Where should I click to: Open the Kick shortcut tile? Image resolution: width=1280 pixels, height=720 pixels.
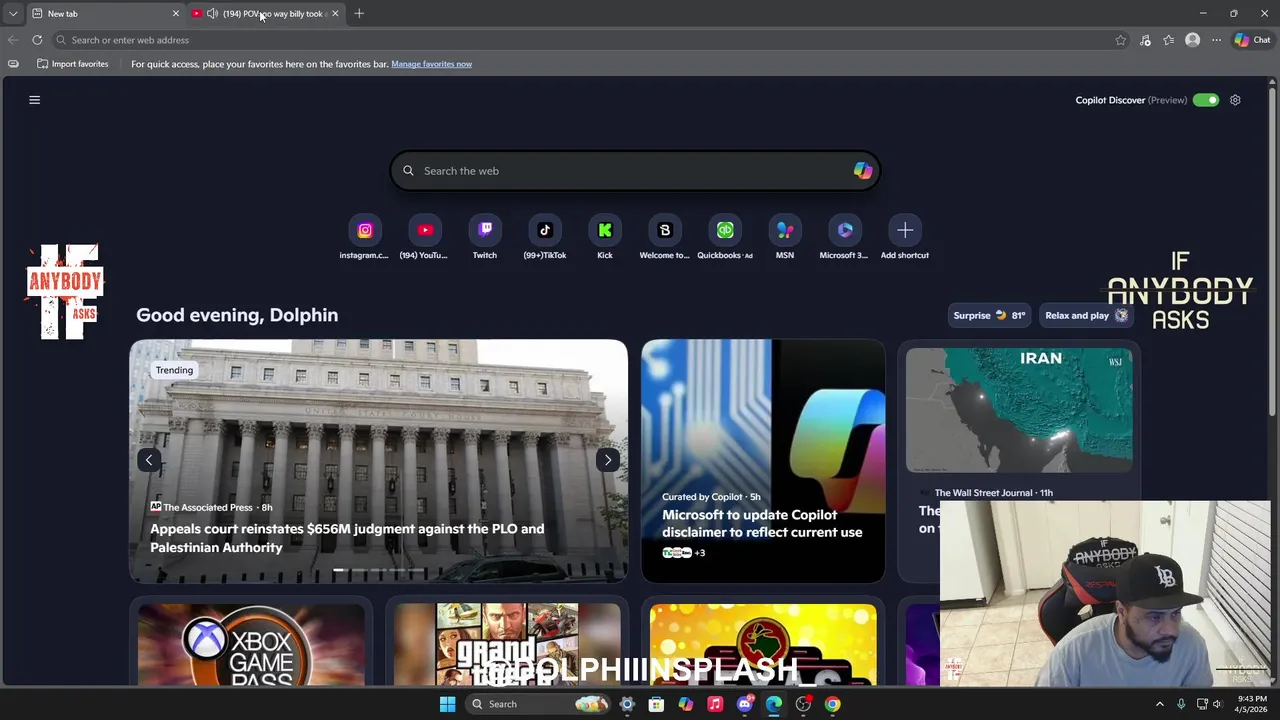point(605,231)
